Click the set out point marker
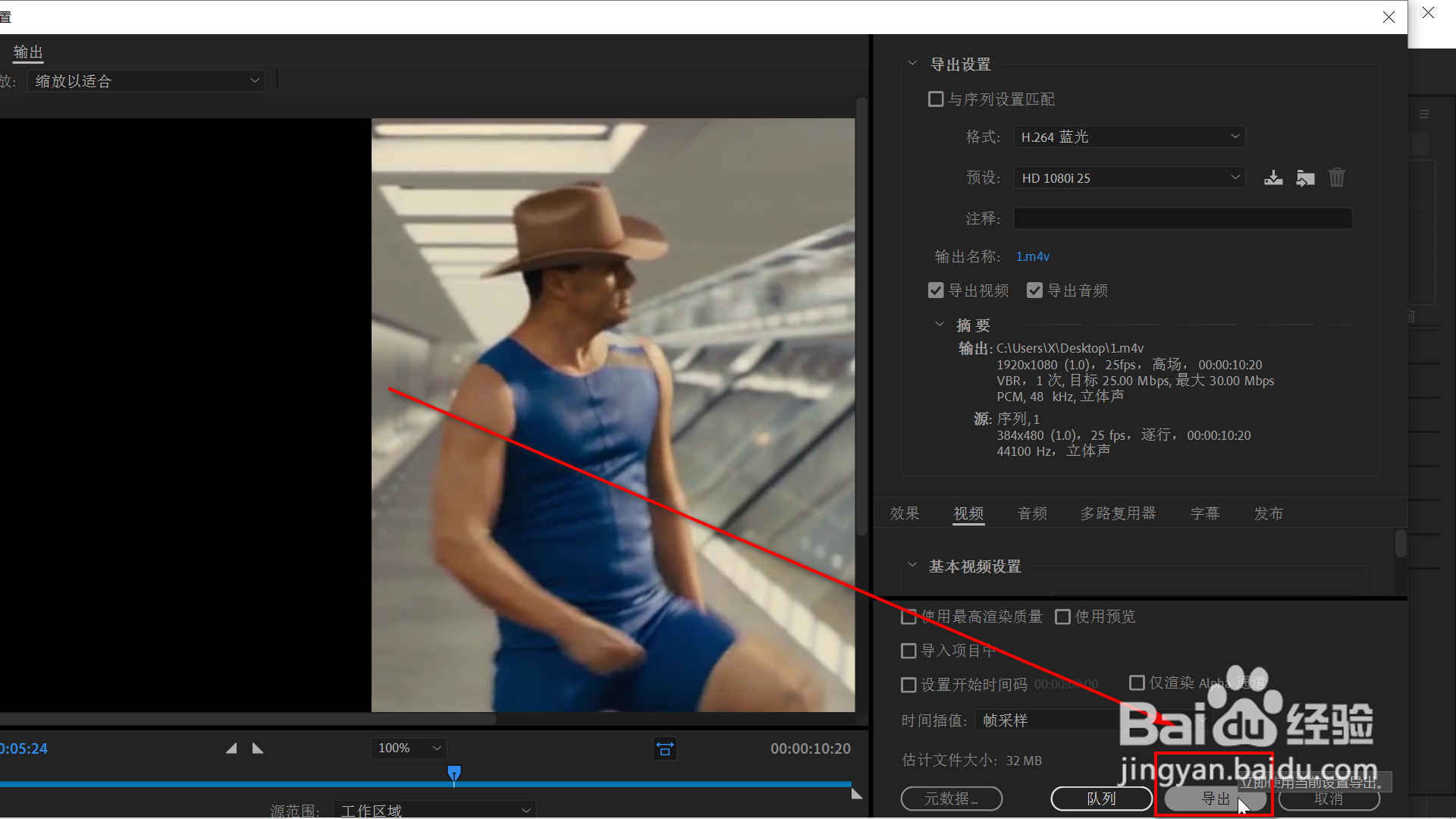The width and height of the screenshot is (1456, 819). tap(258, 748)
